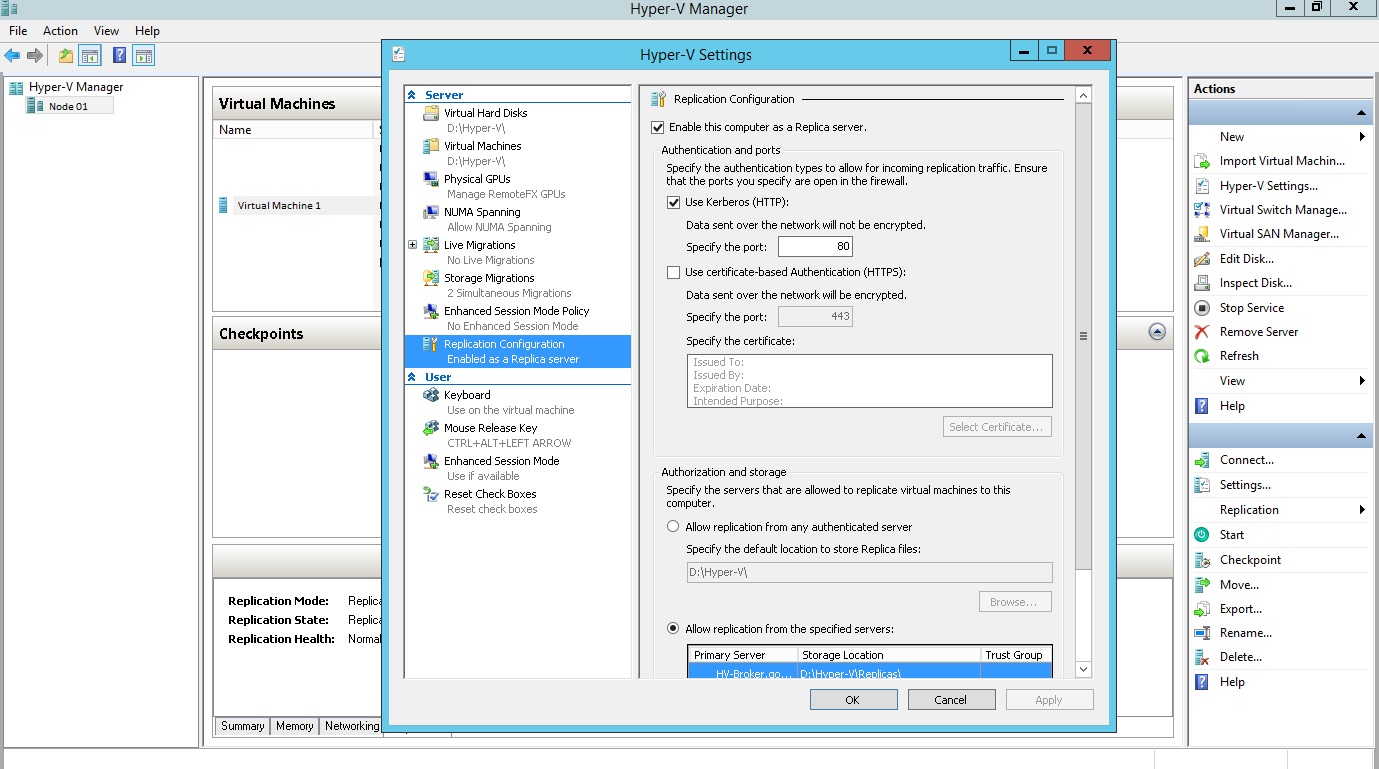
Task: Switch to the Networking tab
Action: click(350, 727)
